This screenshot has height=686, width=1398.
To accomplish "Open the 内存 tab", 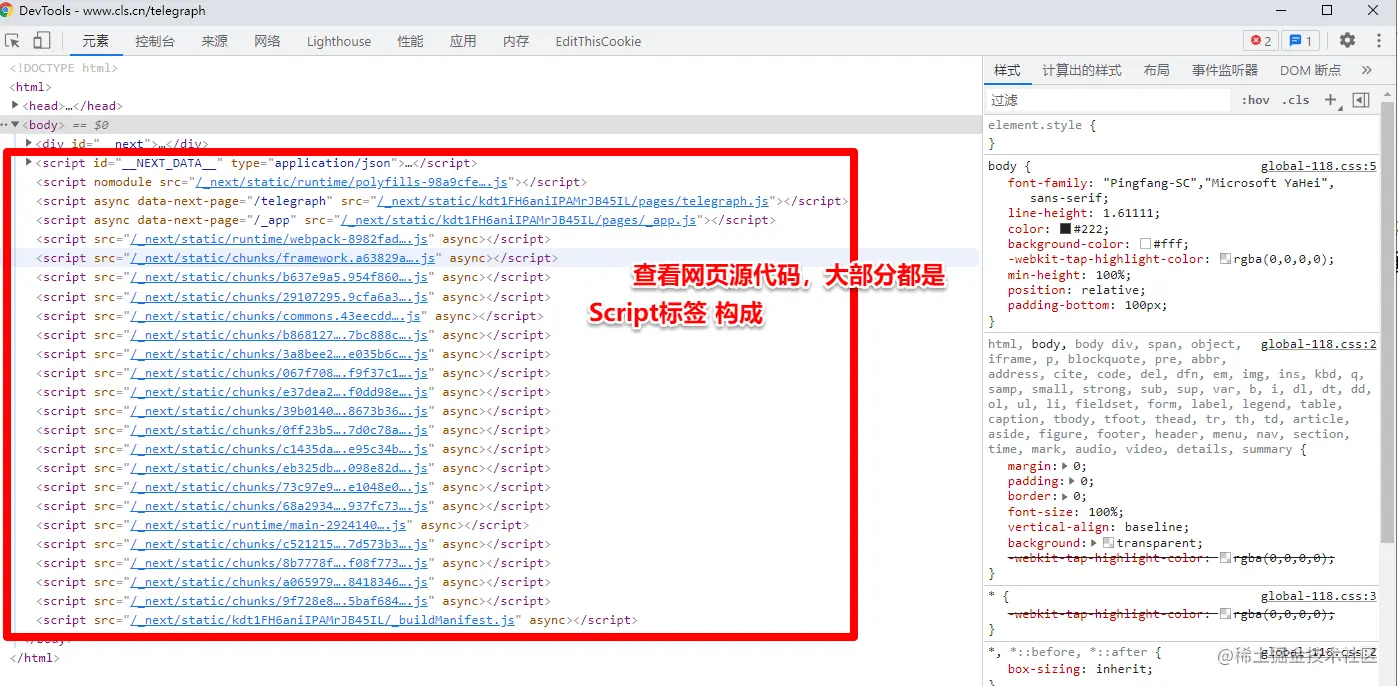I will pos(516,41).
